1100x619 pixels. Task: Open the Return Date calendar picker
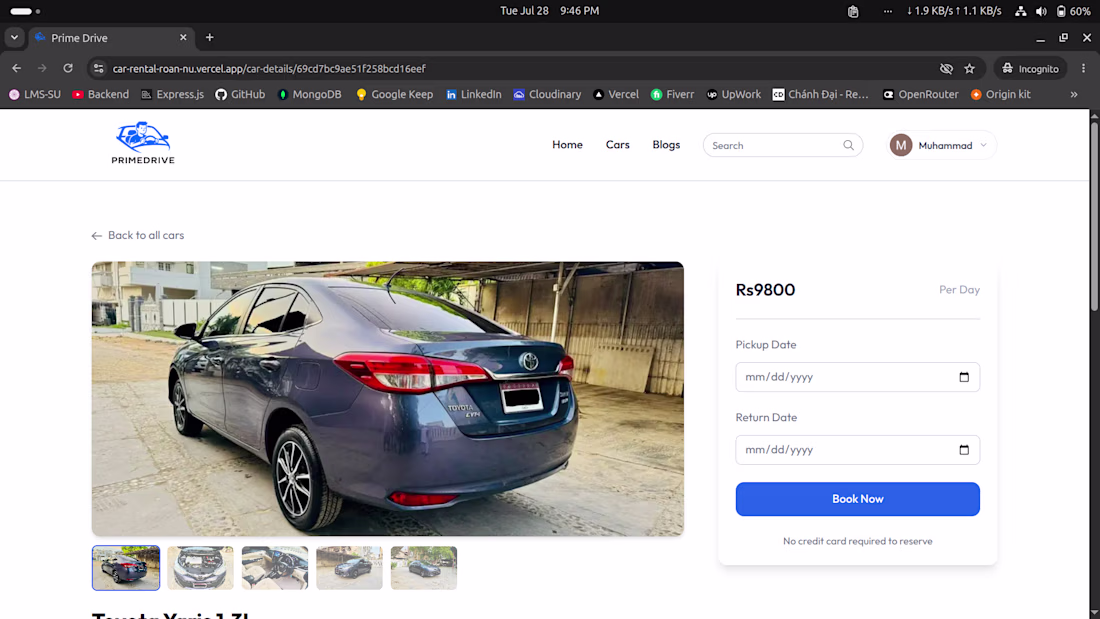coord(964,450)
